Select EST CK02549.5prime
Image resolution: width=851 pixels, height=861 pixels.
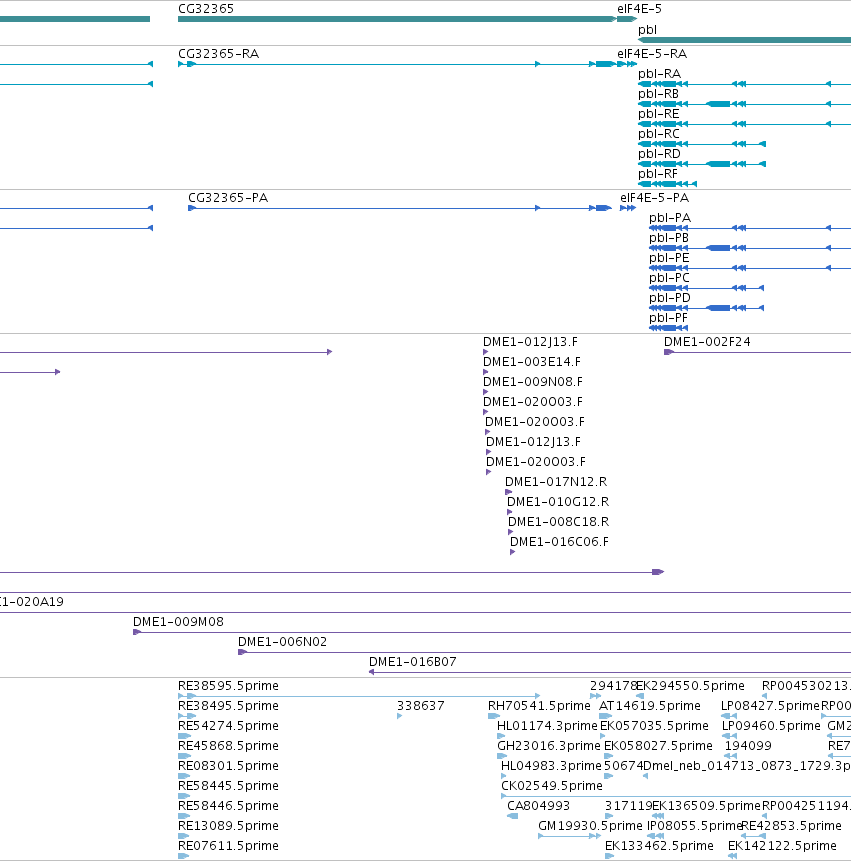click(x=552, y=786)
